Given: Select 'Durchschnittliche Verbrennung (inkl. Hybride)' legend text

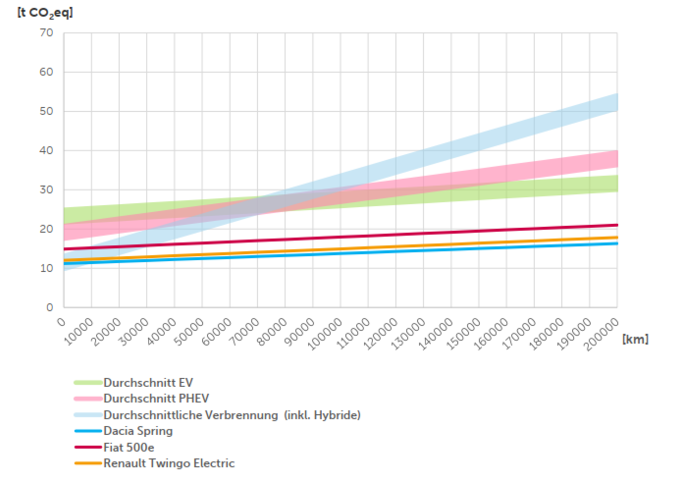Looking at the screenshot, I should point(232,415).
